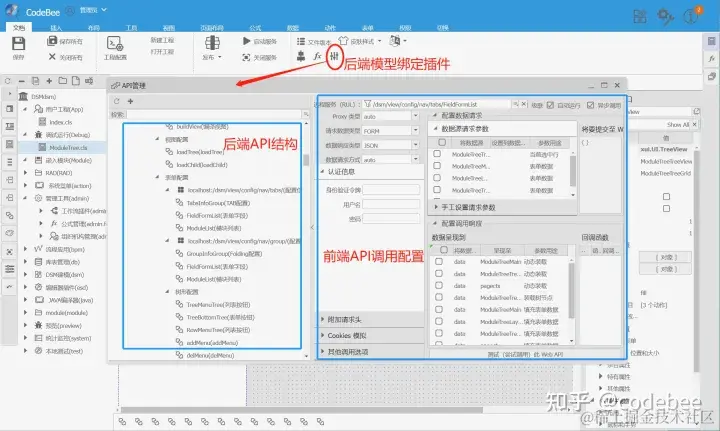Click the file version list icon
The width and height of the screenshot is (720, 431).
click(301, 41)
